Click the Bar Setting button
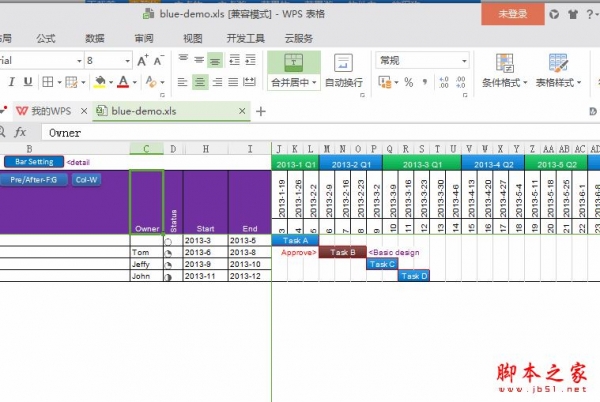 click(34, 161)
